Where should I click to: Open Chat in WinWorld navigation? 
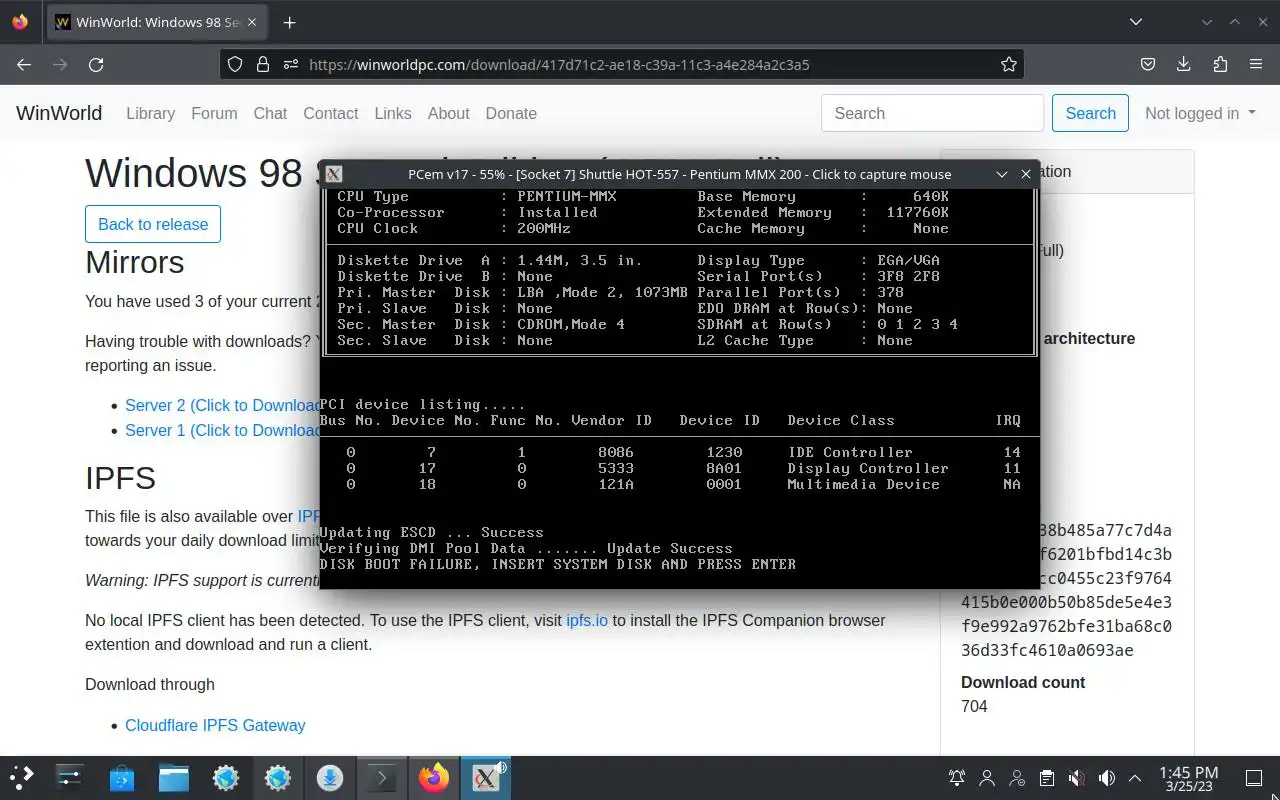coord(270,113)
